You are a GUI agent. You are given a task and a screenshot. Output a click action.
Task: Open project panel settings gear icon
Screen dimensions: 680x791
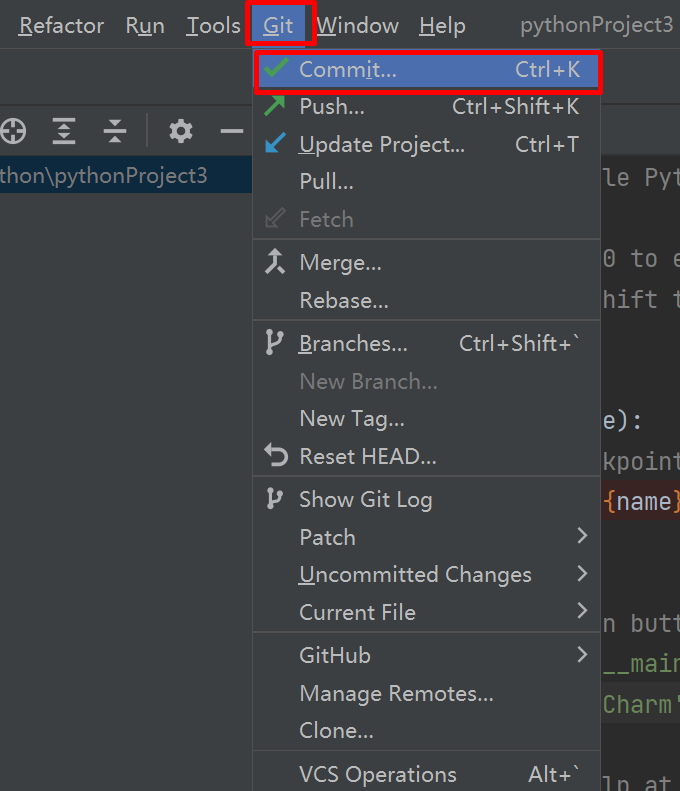(181, 131)
